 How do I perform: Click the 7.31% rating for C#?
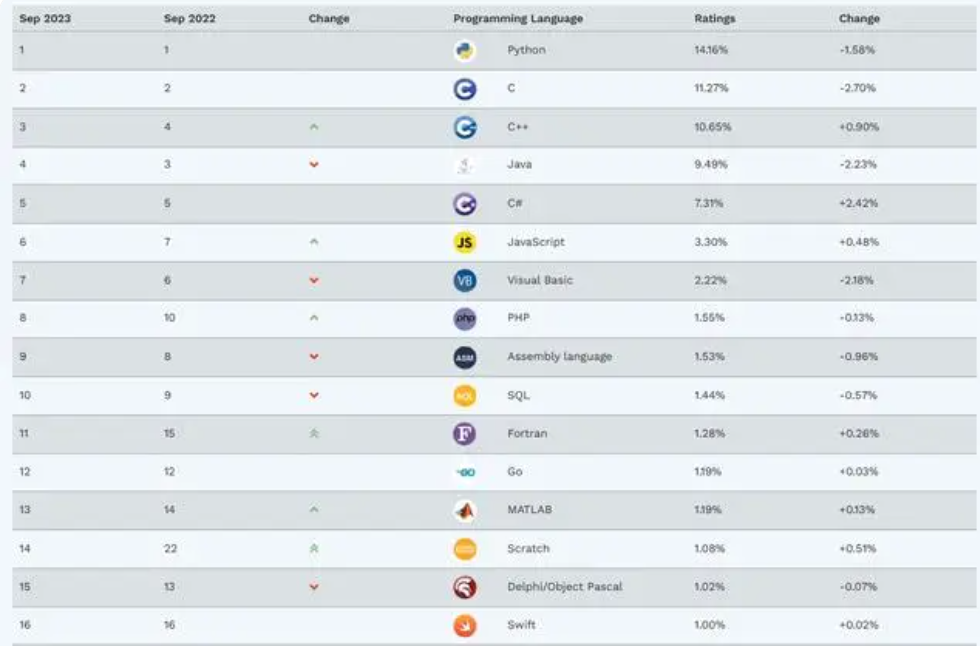[709, 204]
